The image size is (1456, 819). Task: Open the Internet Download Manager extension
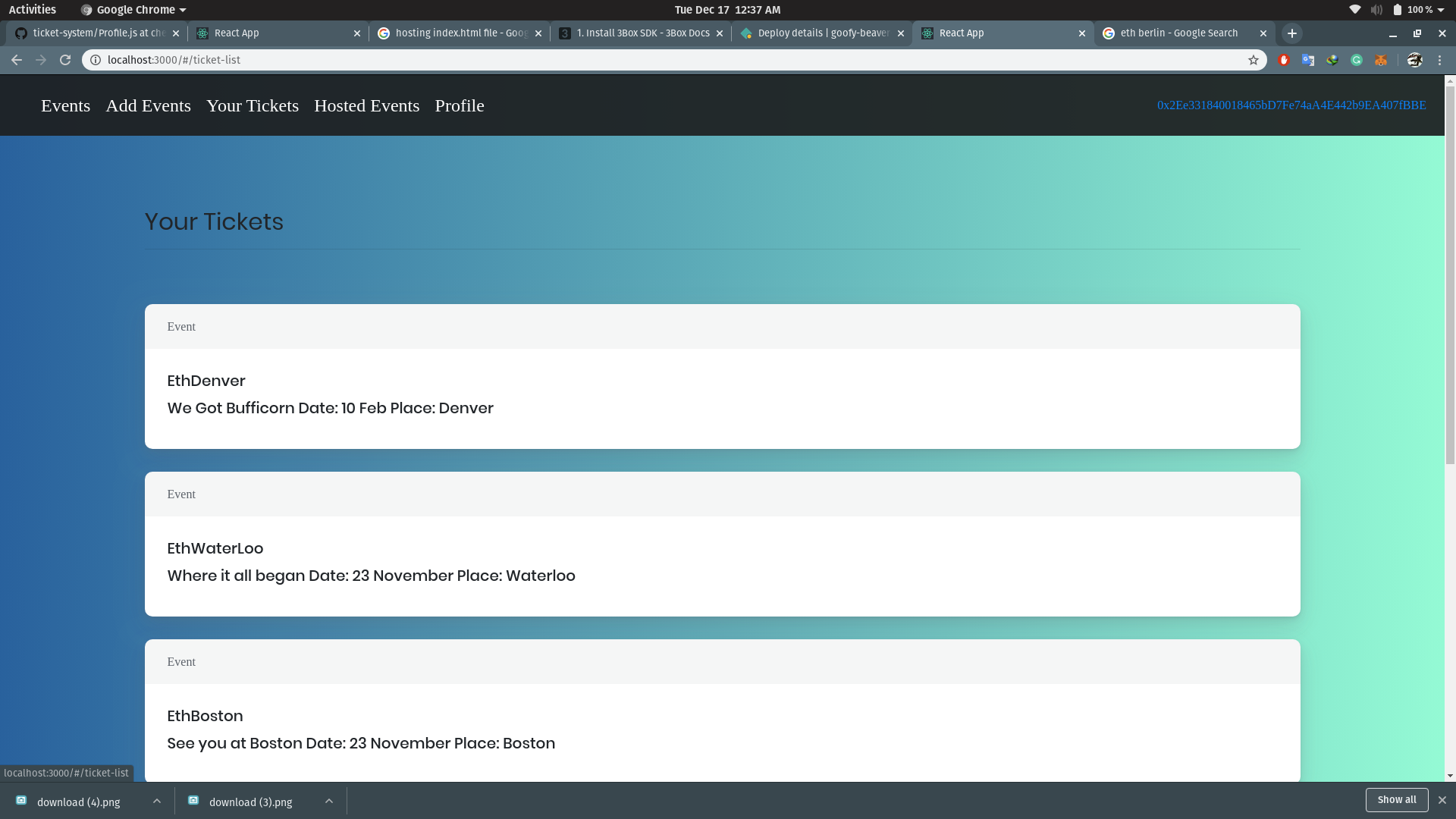pos(1332,60)
